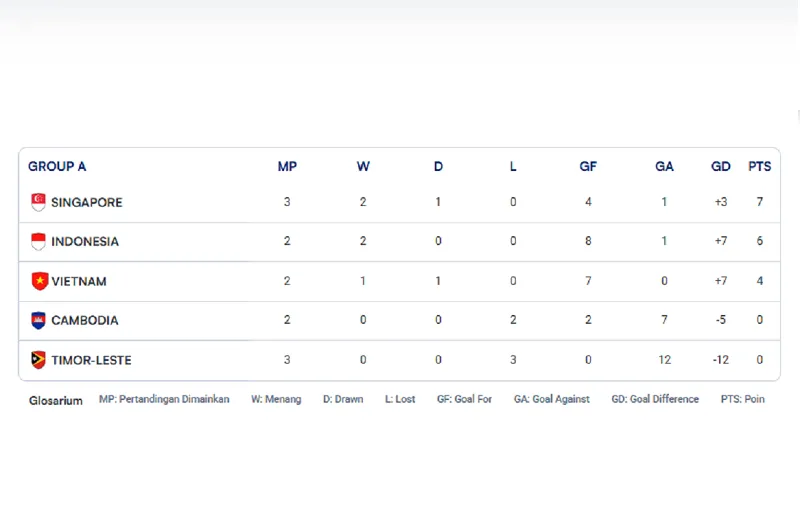The width and height of the screenshot is (800, 528).
Task: Click the GD: Goal Difference glossary entry
Action: point(655,399)
